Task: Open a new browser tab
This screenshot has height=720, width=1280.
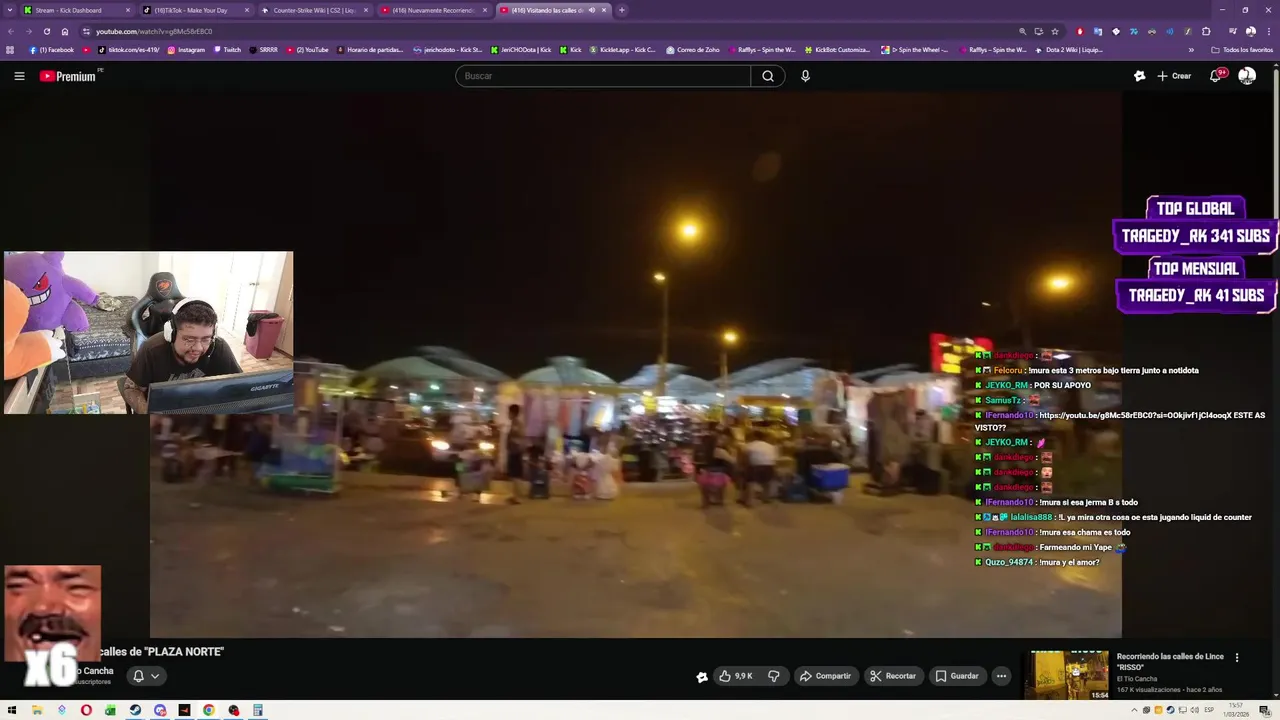Action: pyautogui.click(x=622, y=10)
